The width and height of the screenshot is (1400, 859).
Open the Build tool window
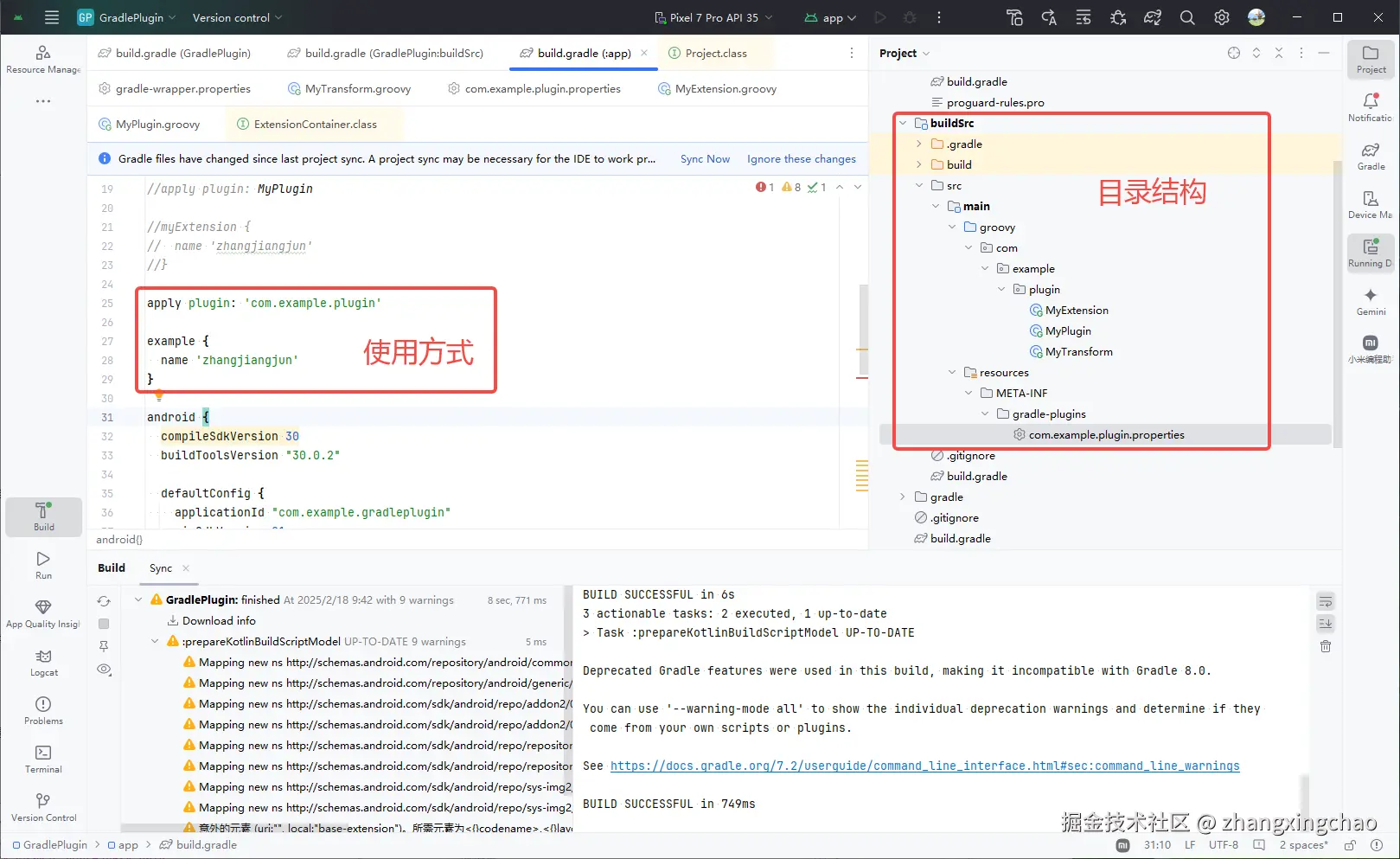point(44,516)
